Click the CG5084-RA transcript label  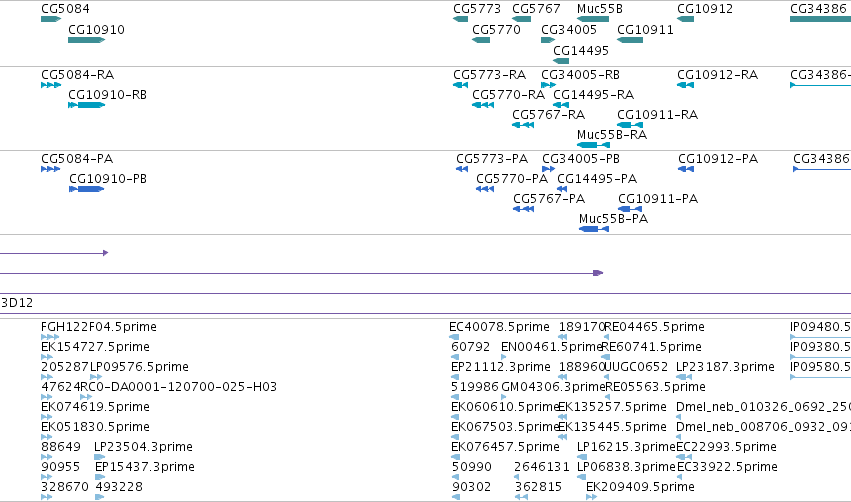[x=78, y=75]
